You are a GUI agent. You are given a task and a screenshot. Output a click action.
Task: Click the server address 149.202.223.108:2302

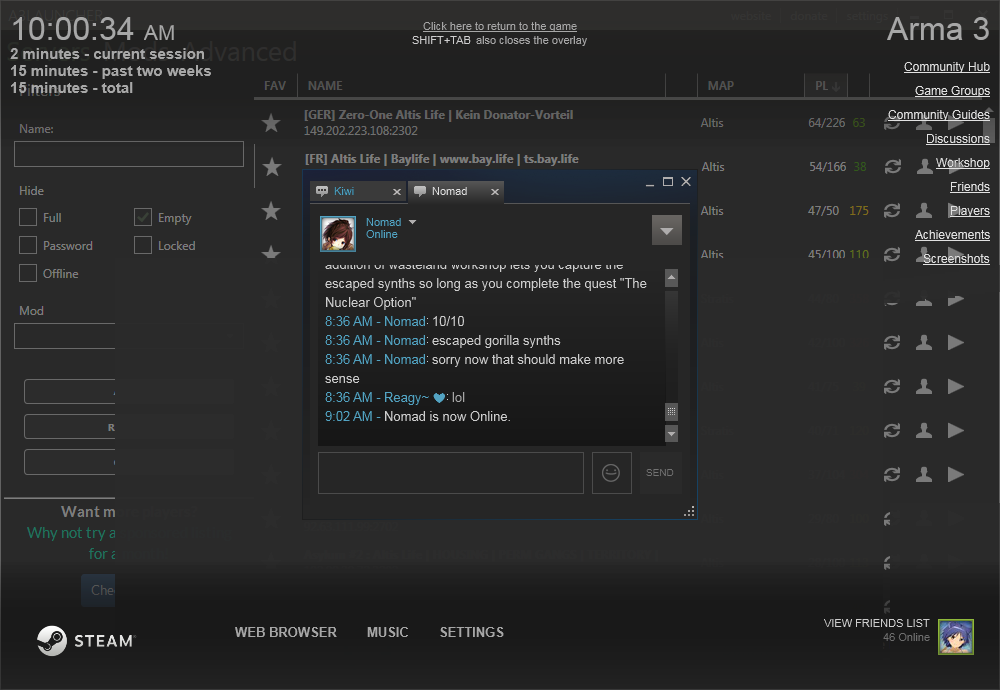(360, 131)
